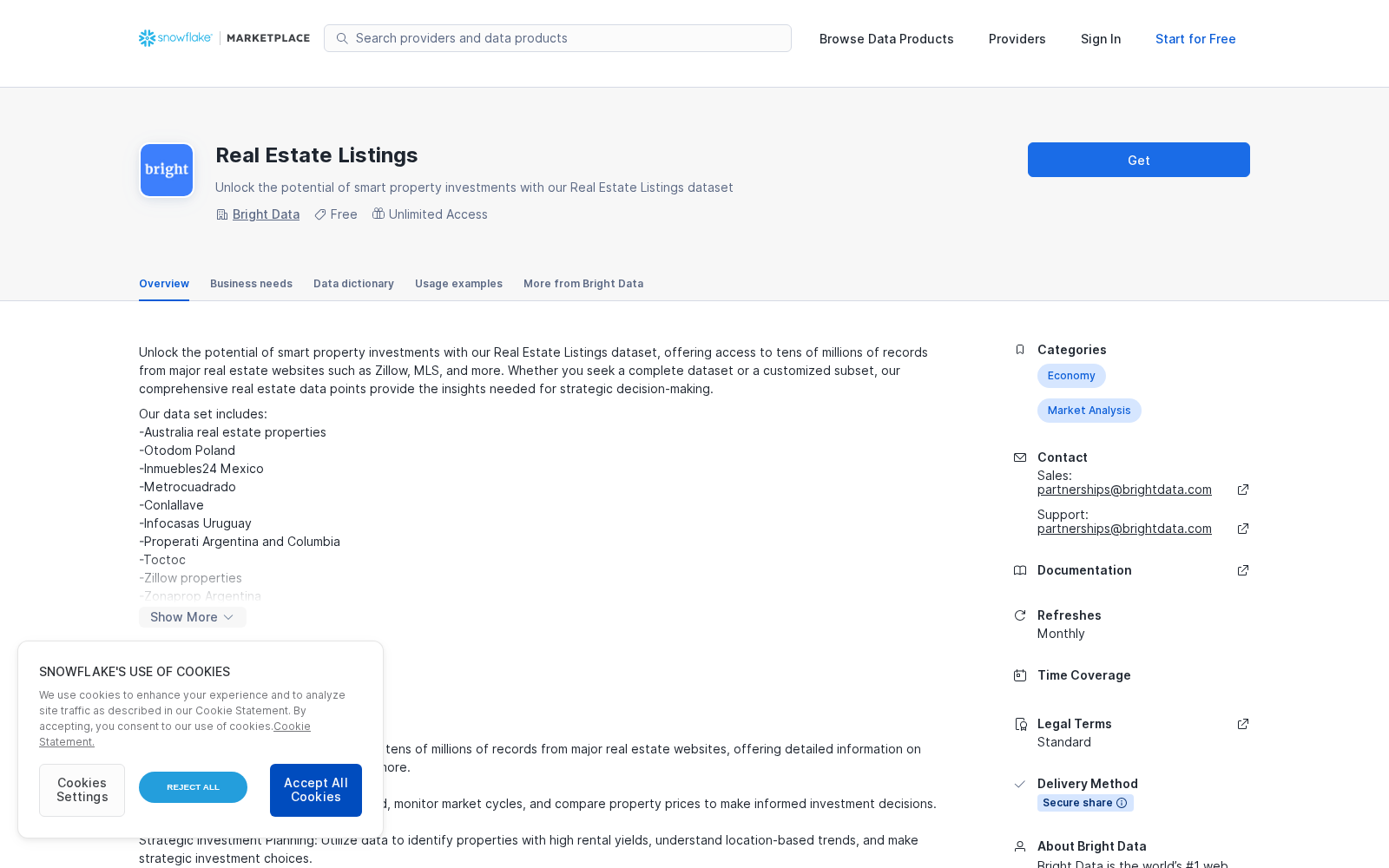The width and height of the screenshot is (1389, 868).
Task: Click the Sign In link
Action: click(1101, 39)
